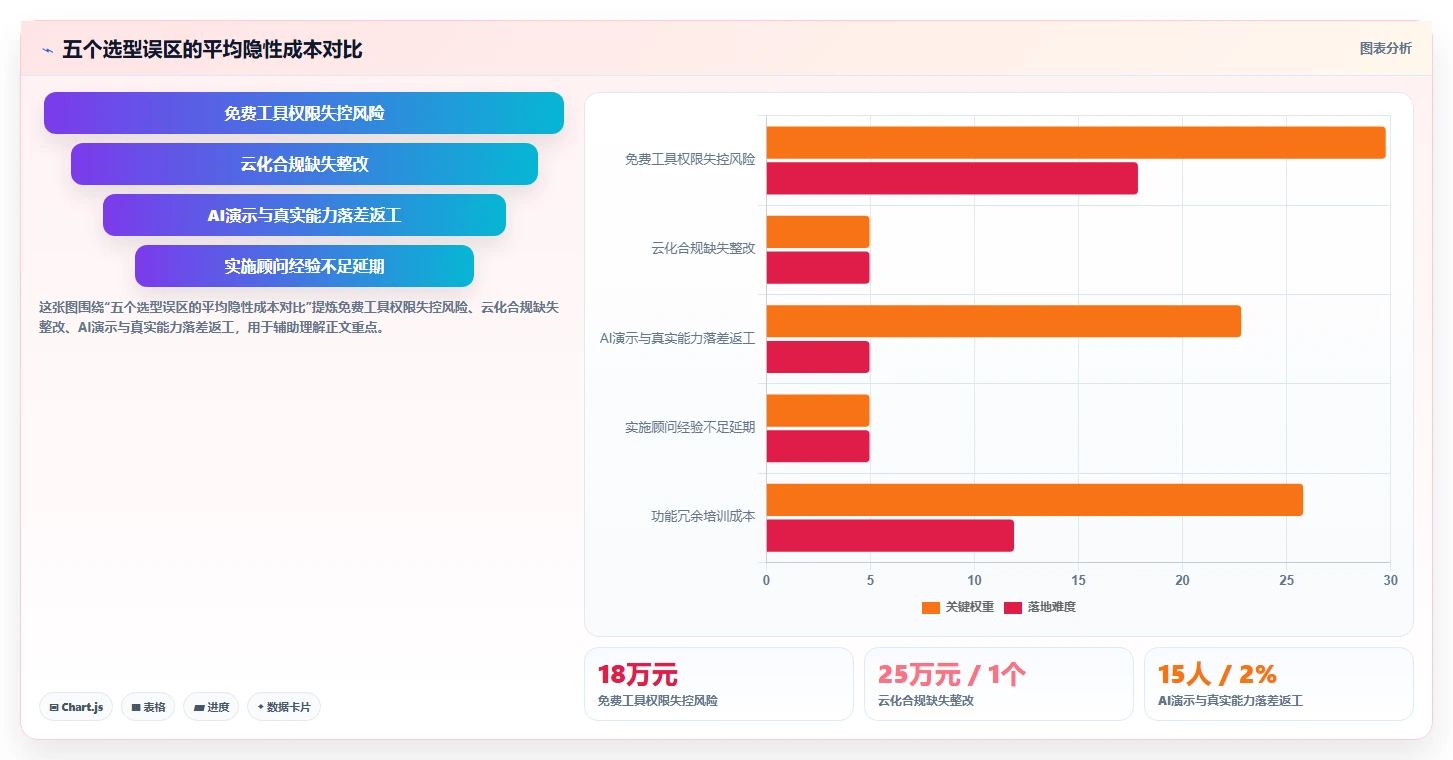Screen dimensions: 1453x760
Task: Select the 实施顾问经验不足延期 funnel bar
Action: (304, 266)
